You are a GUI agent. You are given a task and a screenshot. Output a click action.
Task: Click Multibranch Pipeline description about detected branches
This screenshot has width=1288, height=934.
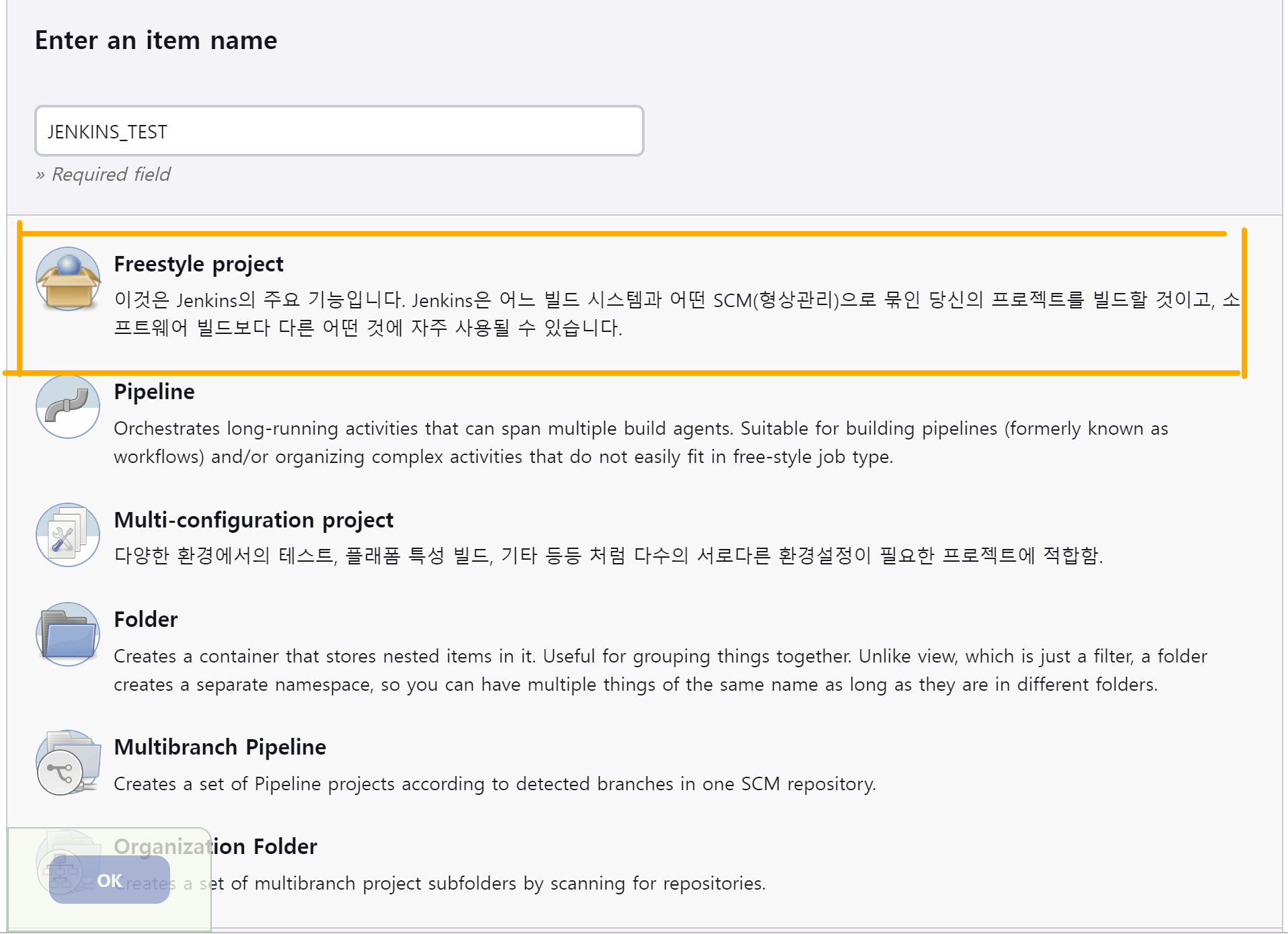coord(495,783)
